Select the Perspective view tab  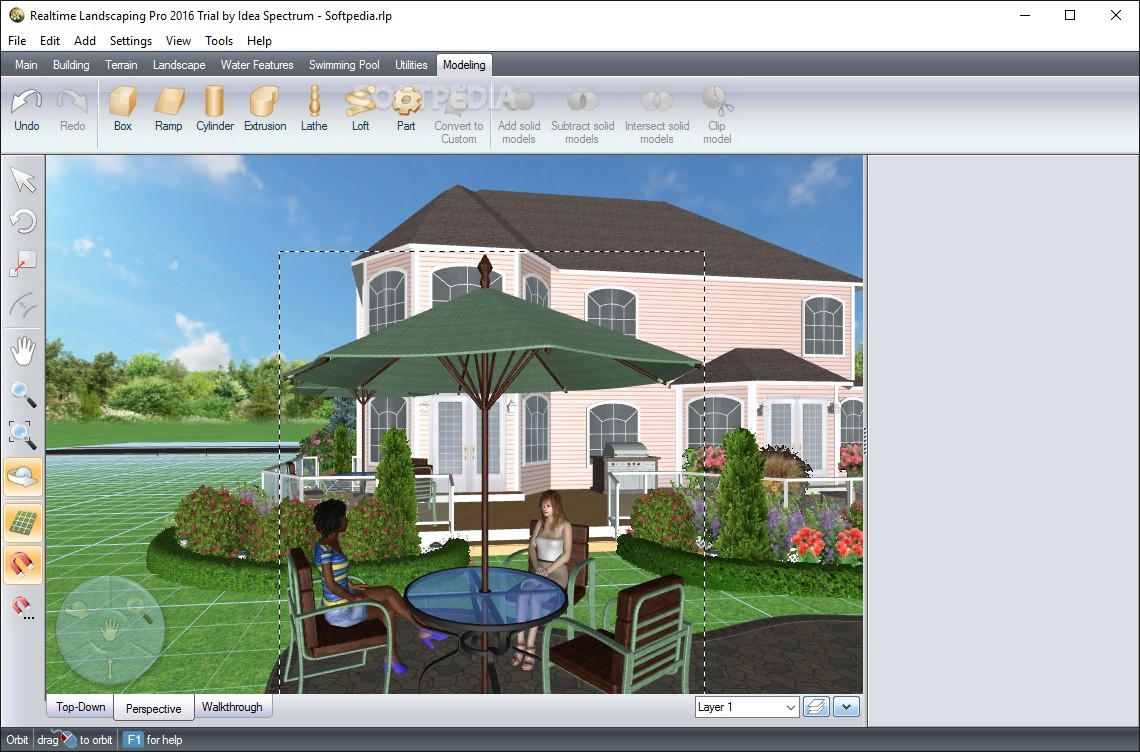(153, 708)
